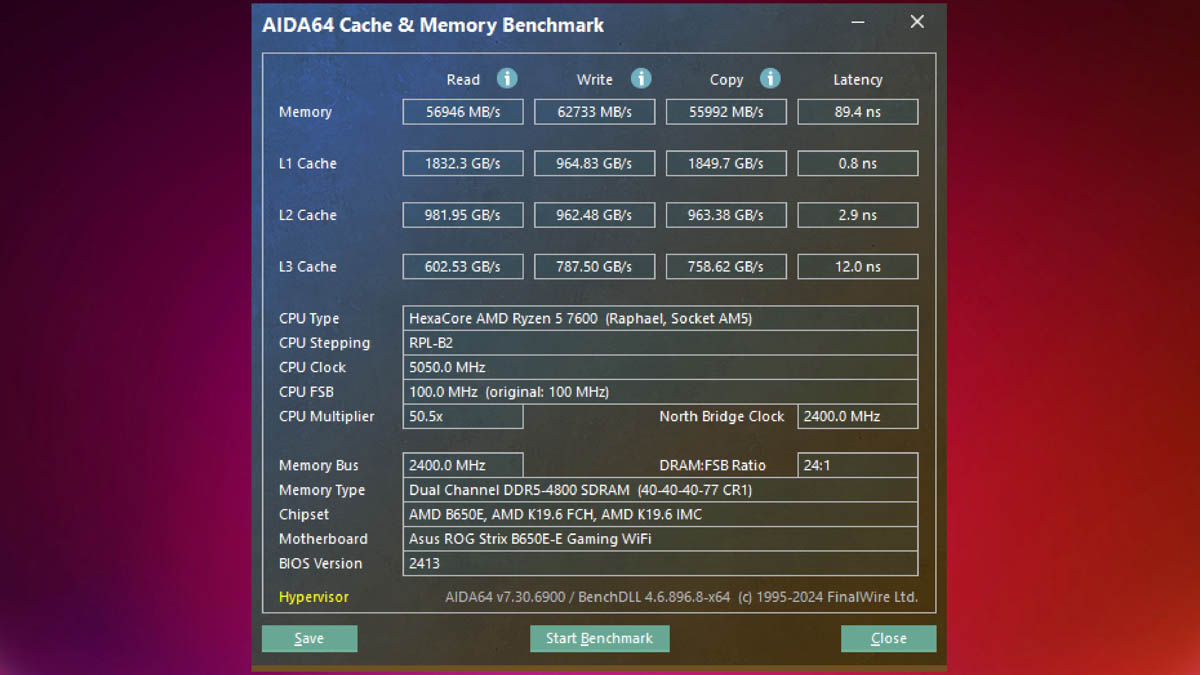
Task: Click the DRAM:FSB Ratio label
Action: point(713,465)
